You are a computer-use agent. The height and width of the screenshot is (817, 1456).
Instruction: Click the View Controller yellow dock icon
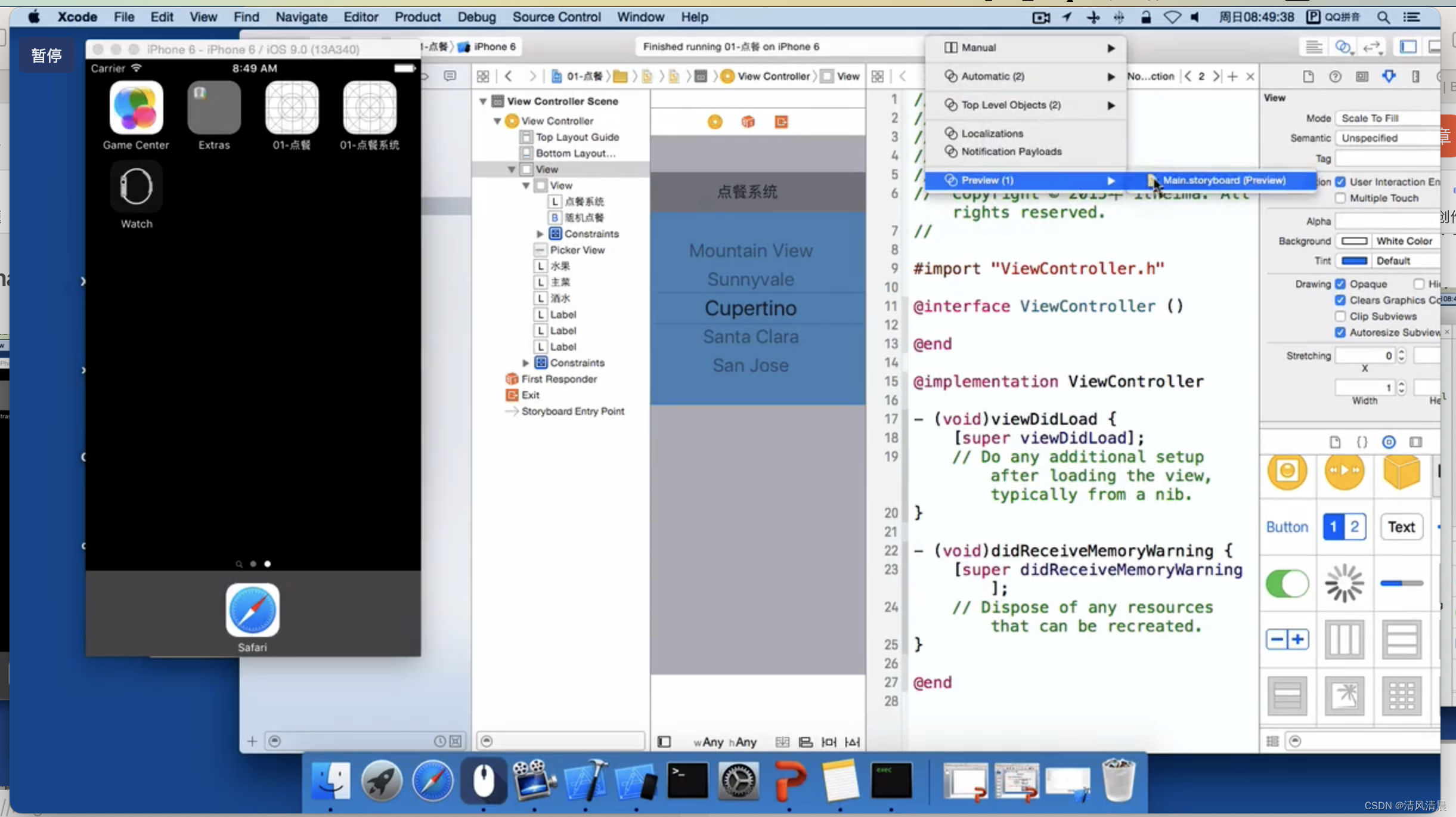tap(714, 122)
